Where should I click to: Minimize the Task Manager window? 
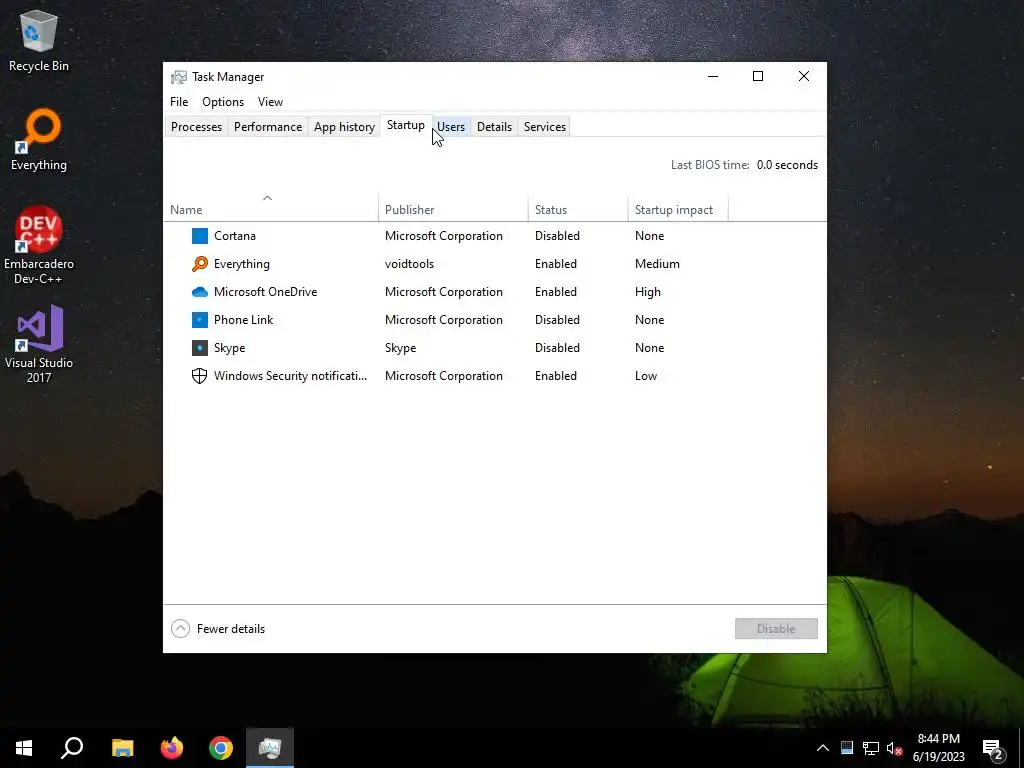[x=713, y=76]
